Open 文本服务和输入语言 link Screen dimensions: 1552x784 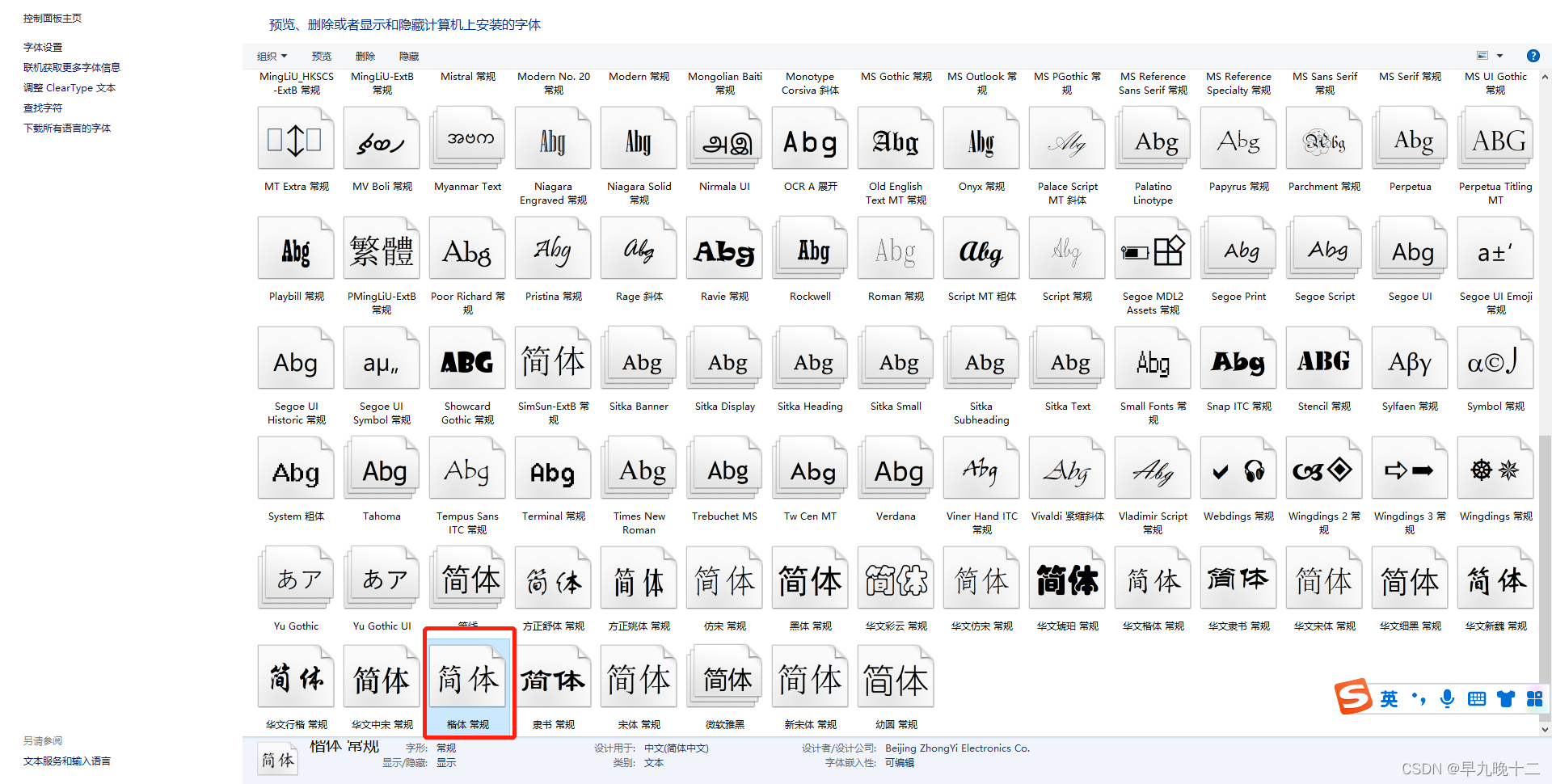point(67,761)
